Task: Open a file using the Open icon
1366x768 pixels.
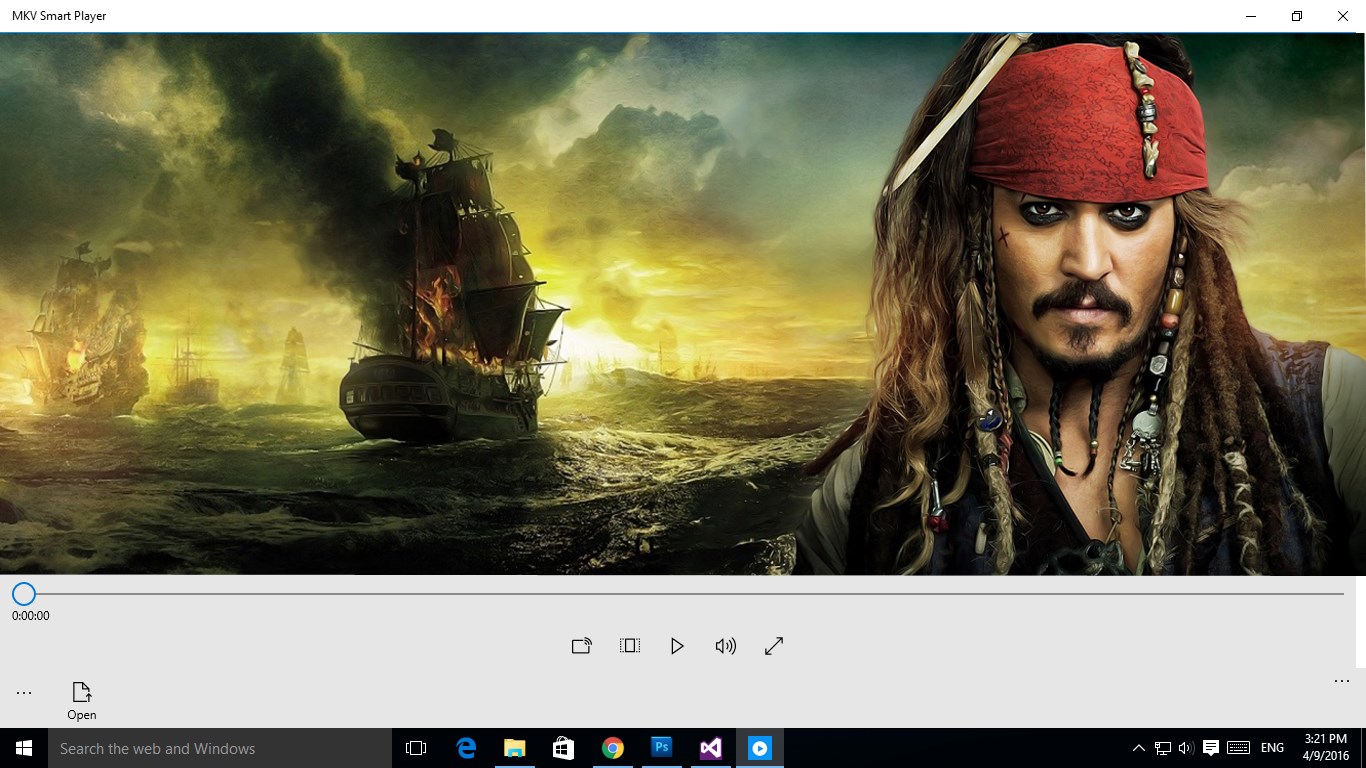Action: tap(82, 700)
